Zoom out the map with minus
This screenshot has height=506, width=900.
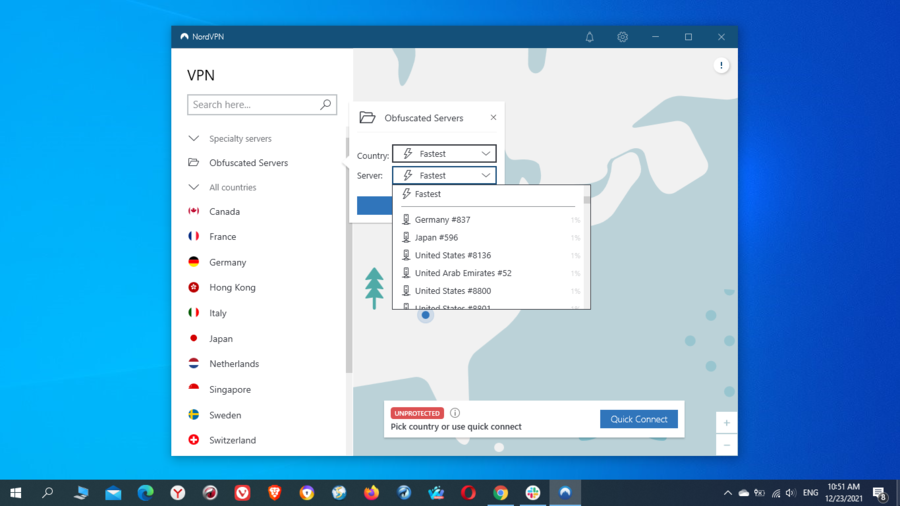[727, 445]
